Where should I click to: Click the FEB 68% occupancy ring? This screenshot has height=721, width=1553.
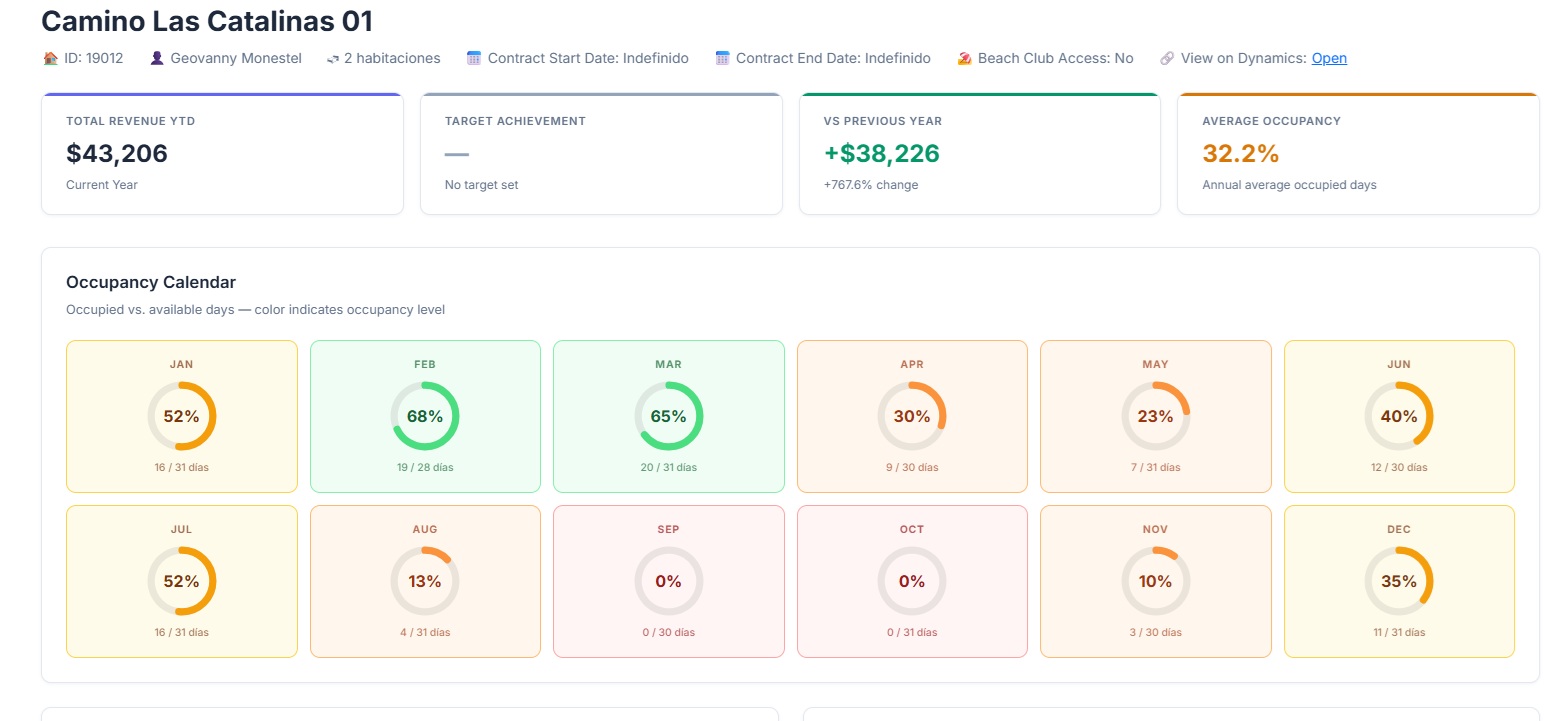click(425, 416)
